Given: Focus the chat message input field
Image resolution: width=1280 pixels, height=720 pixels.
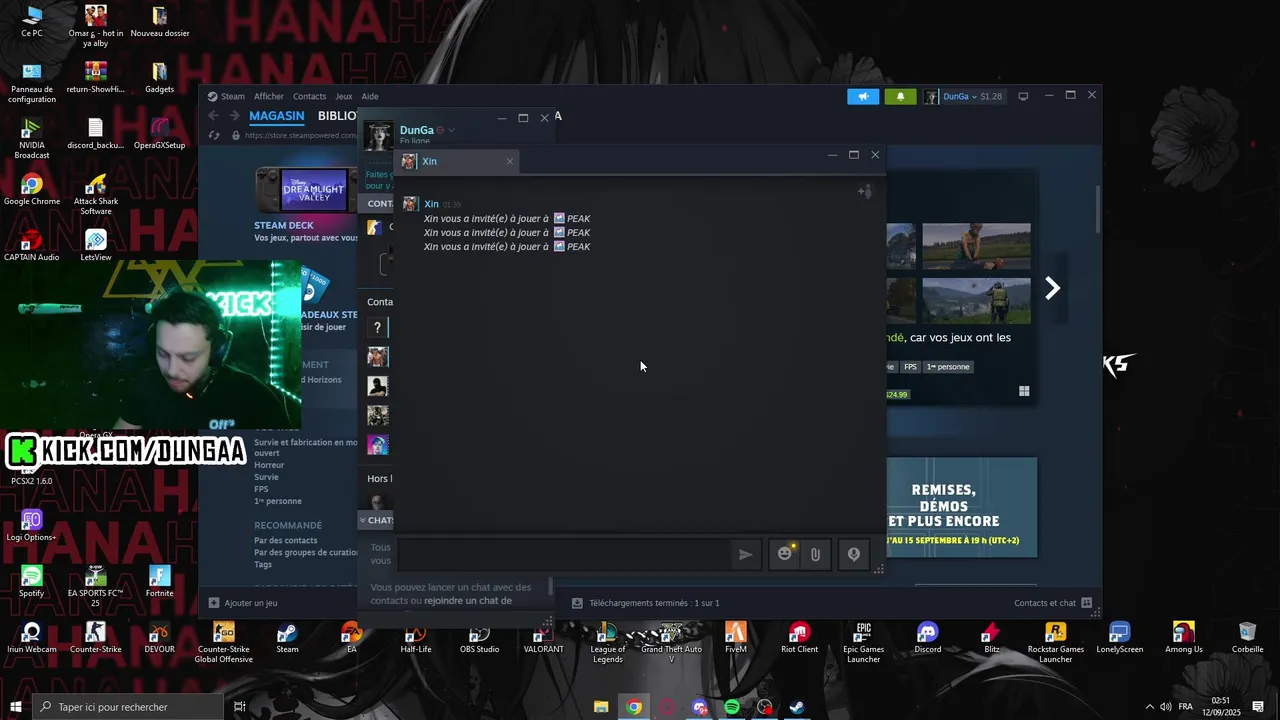Looking at the screenshot, I should (565, 554).
